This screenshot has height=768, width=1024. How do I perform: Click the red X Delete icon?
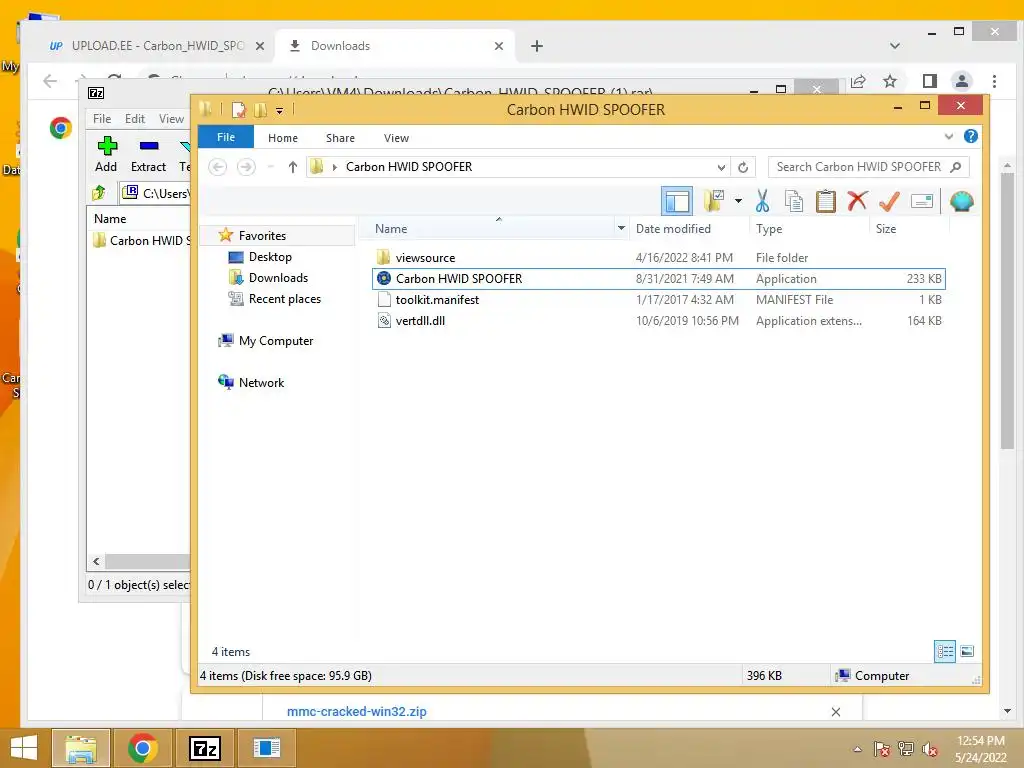[x=857, y=201]
